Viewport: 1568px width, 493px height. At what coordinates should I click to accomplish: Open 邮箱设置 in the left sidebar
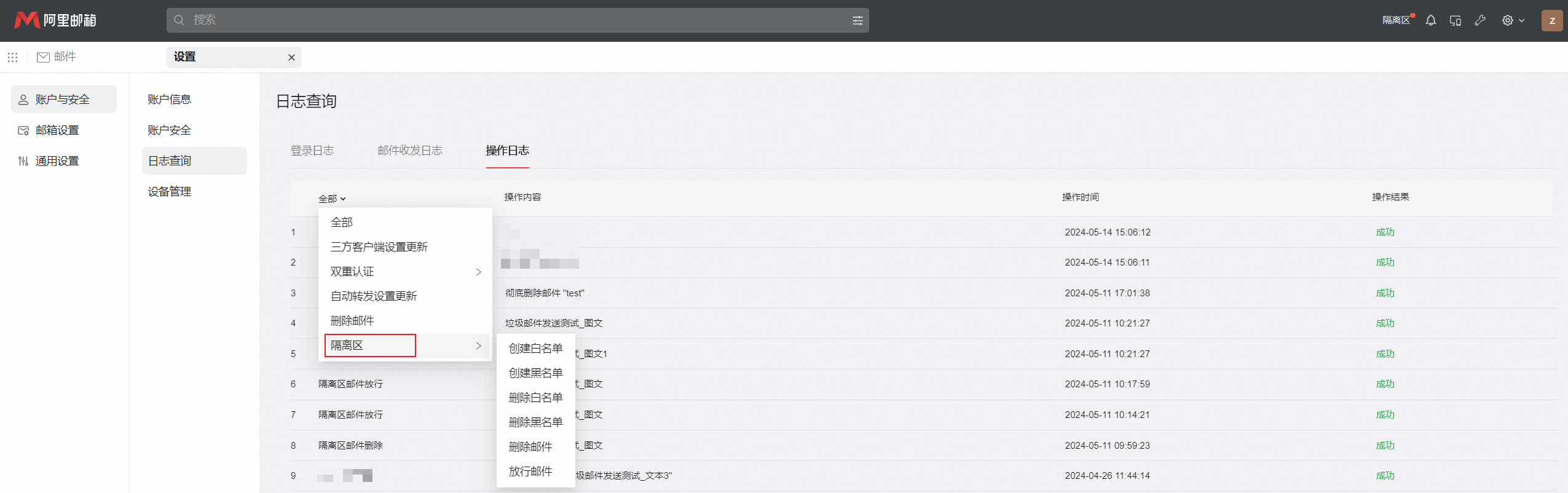[57, 130]
